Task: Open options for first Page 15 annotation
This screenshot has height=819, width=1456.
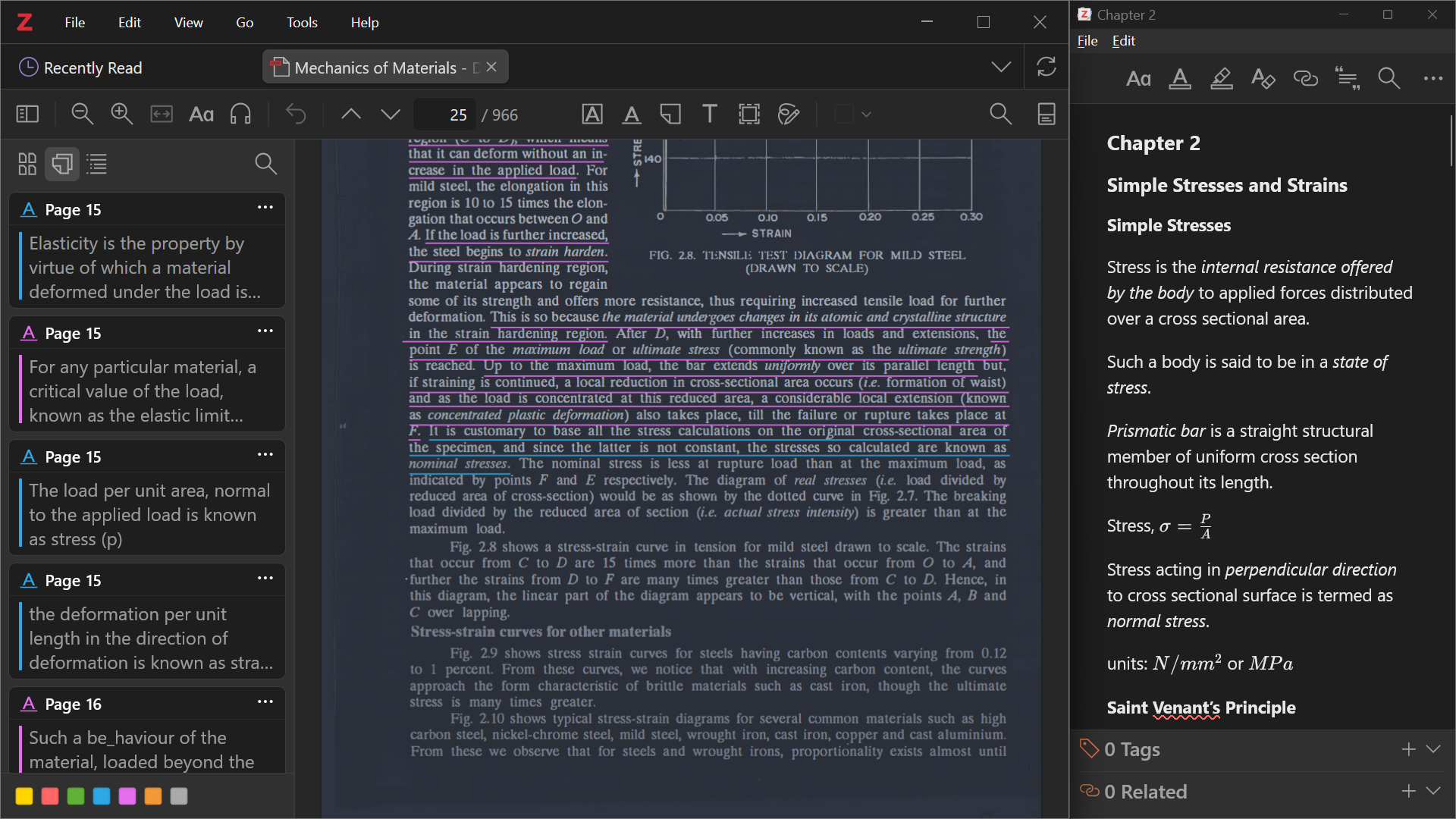Action: pos(265,208)
